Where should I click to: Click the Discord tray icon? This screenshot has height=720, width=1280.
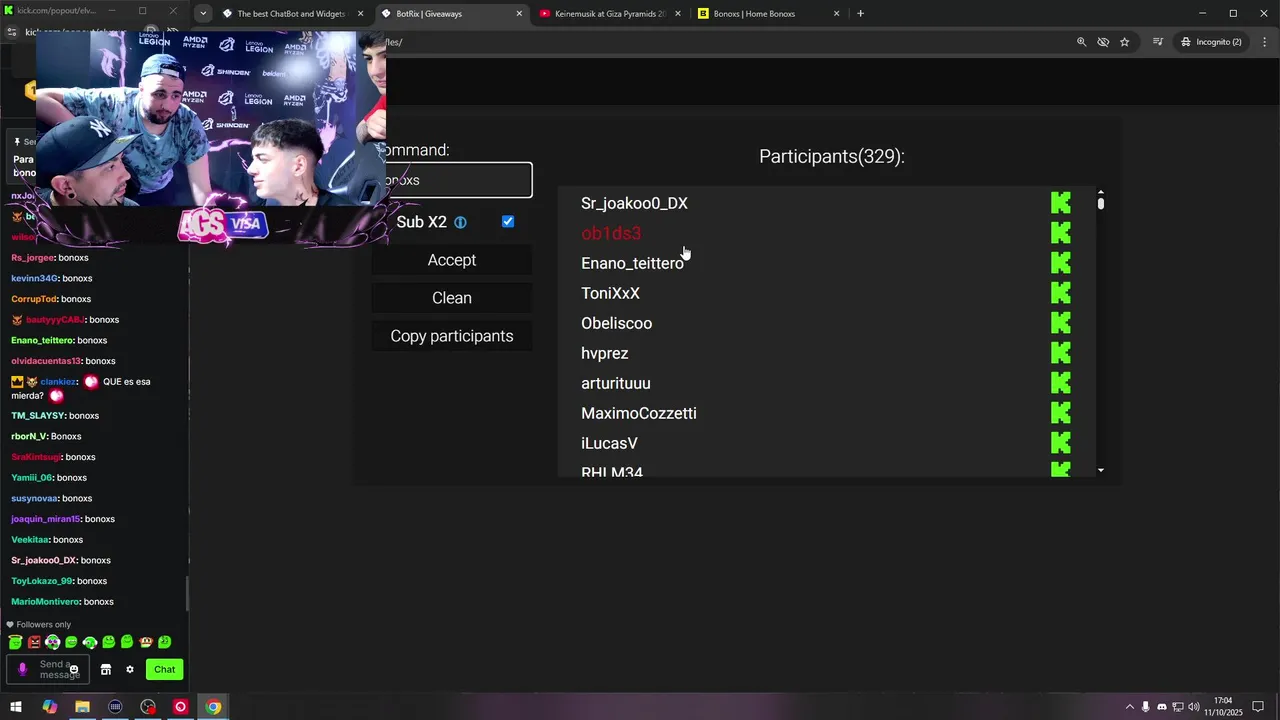(1162, 707)
